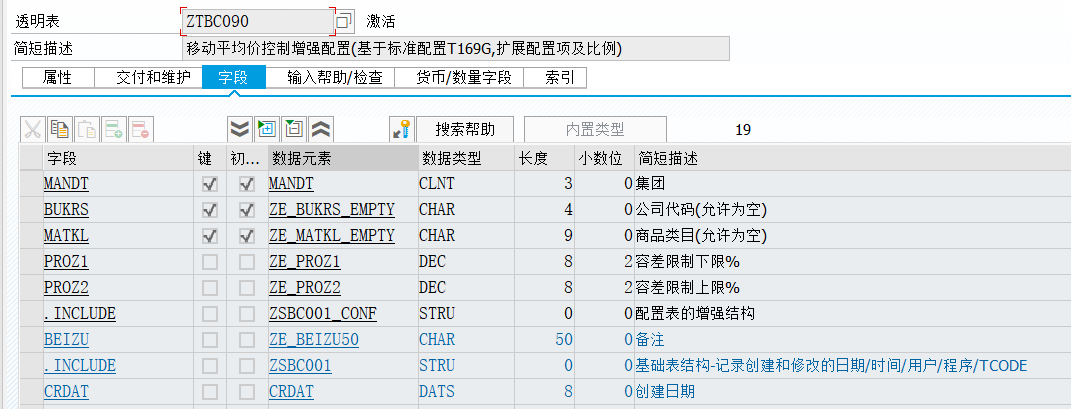The image size is (1071, 409).
Task: Toggle initial value checkbox for MATKL field
Action: (247, 236)
